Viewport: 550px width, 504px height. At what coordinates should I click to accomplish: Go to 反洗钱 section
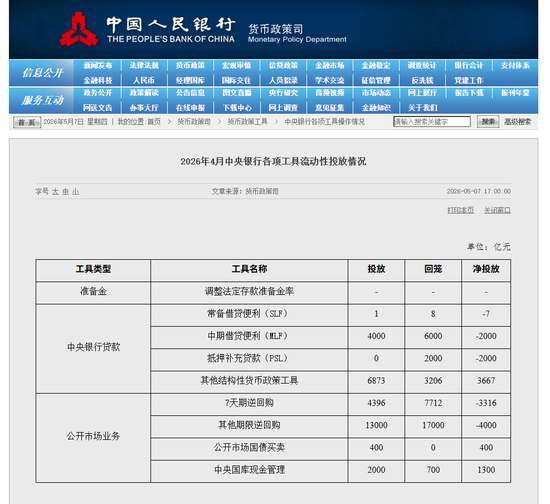click(422, 80)
